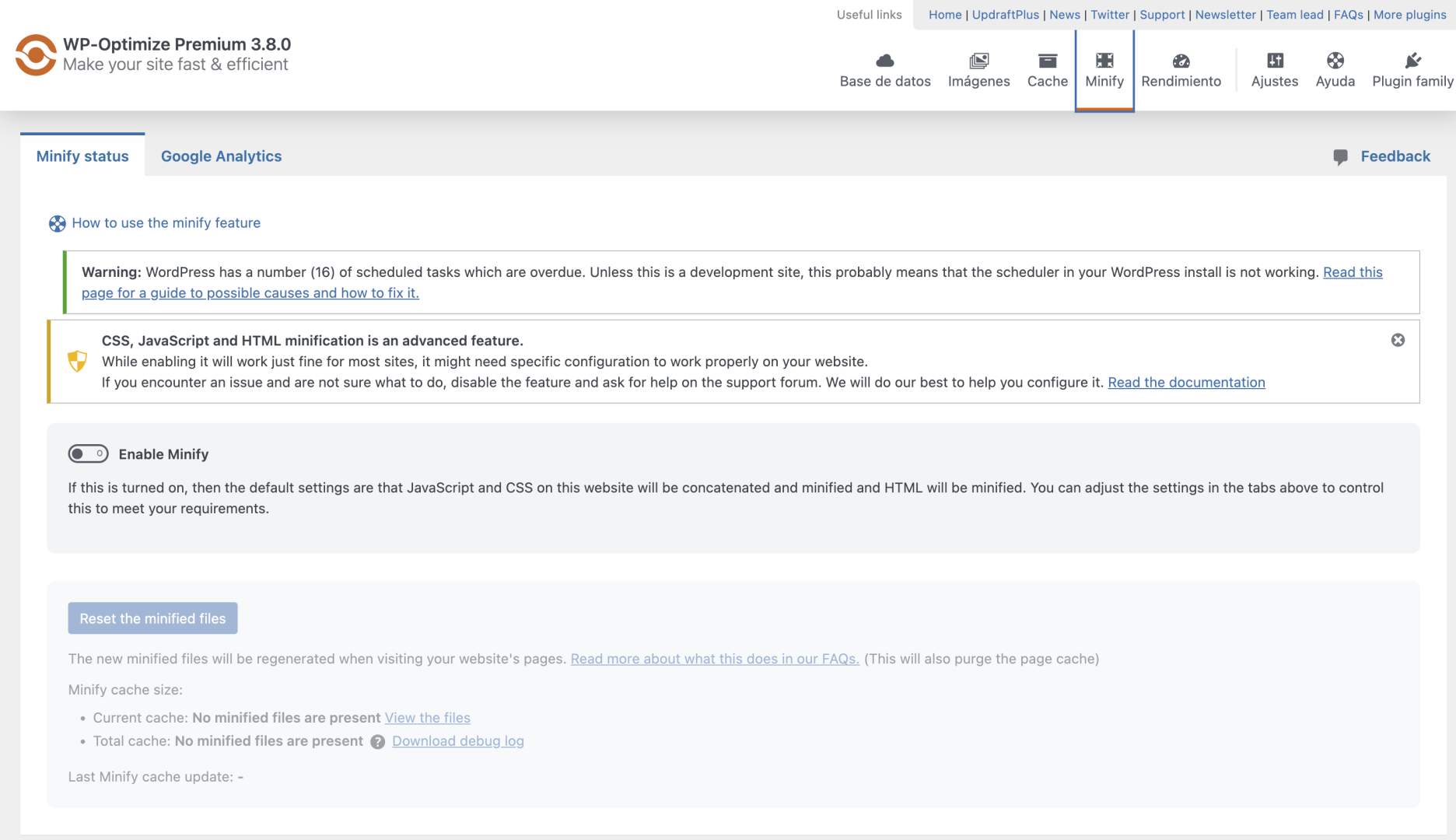Open How to use the minify feature
Screen dimensions: 1456x840
click(x=166, y=222)
